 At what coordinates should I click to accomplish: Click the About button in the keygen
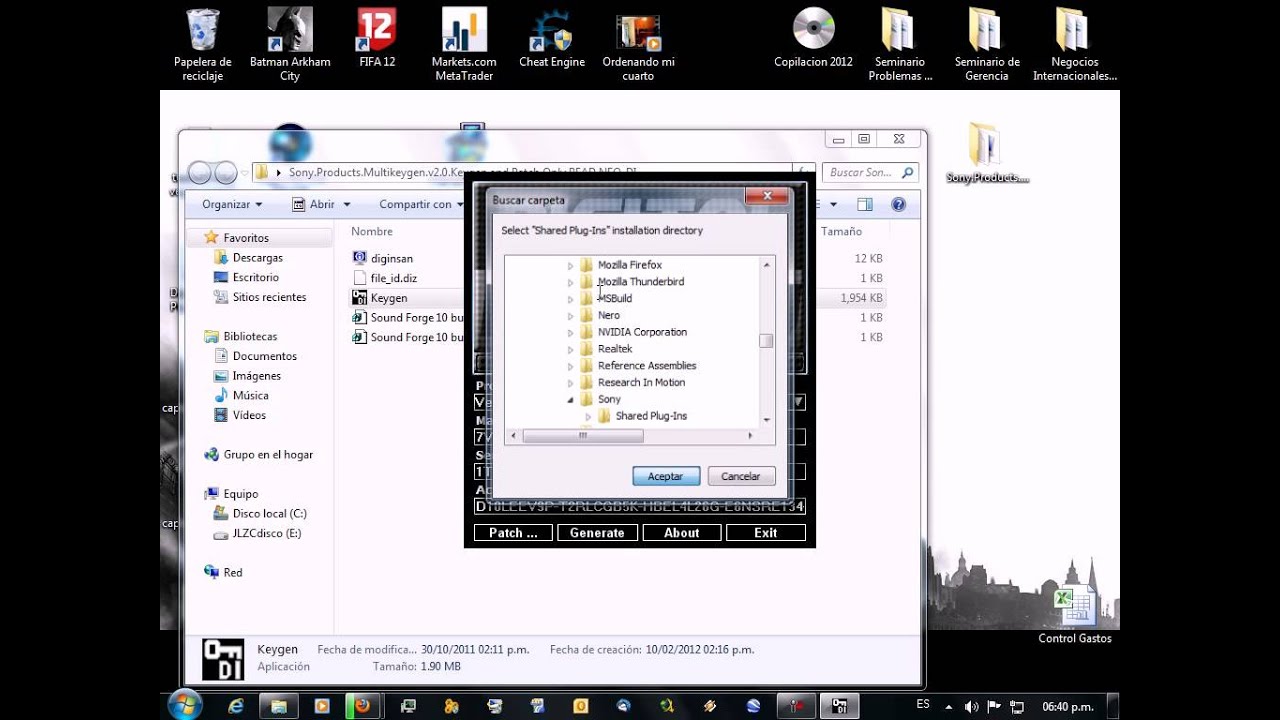coord(681,533)
